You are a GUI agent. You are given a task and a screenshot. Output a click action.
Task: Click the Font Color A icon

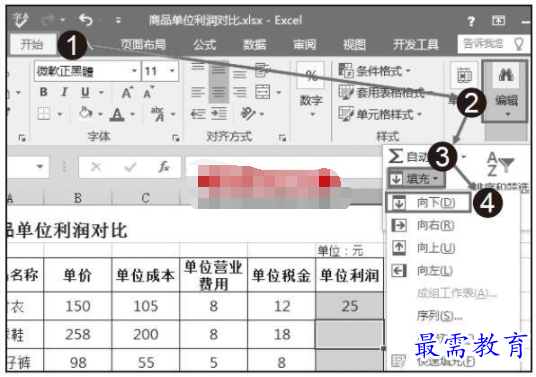click(x=117, y=114)
